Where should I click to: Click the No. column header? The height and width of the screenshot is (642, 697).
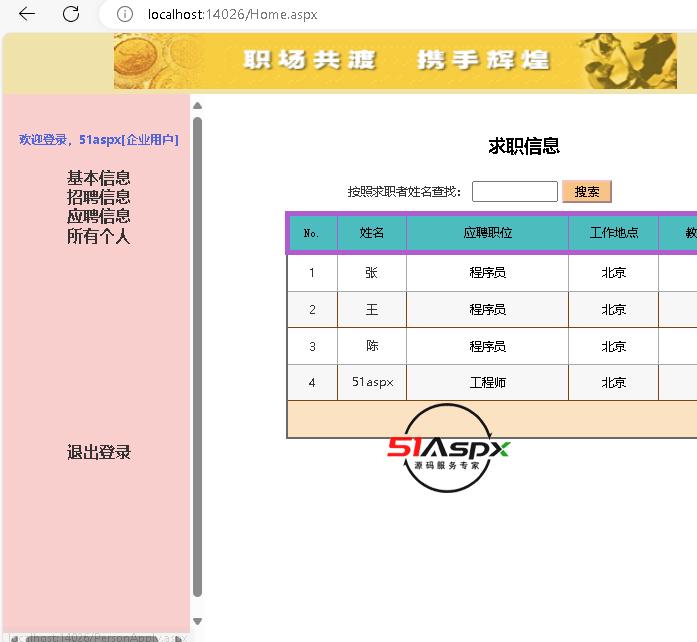click(x=312, y=233)
